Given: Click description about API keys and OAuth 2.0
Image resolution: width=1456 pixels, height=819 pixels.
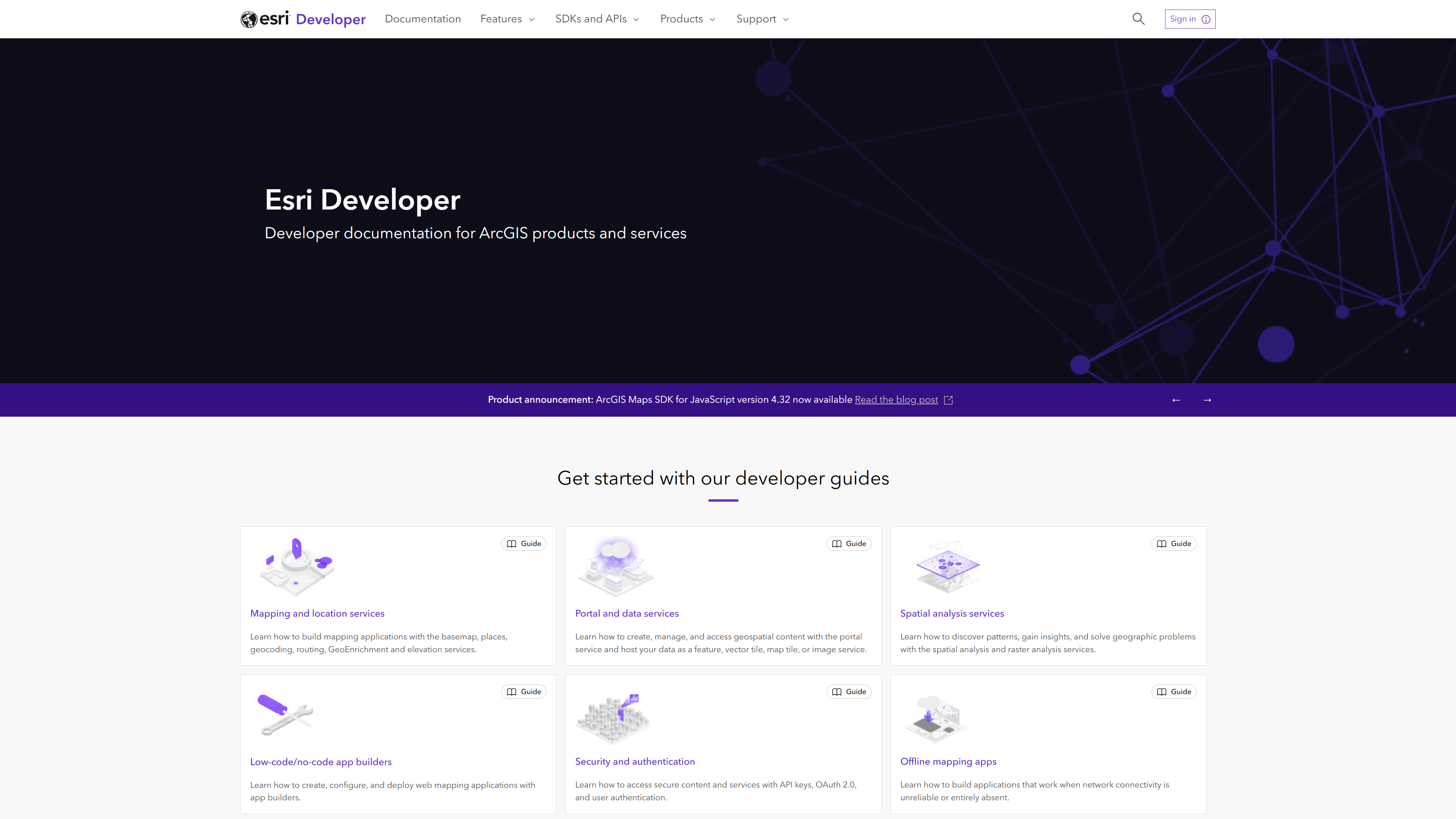Looking at the screenshot, I should click(x=716, y=791).
